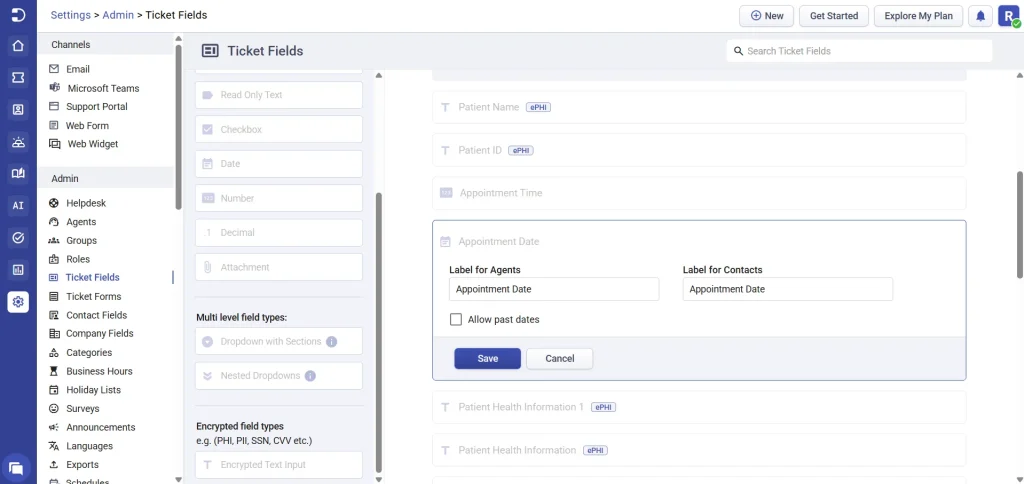Go to Admin breadcrumb link
Screen dimensions: 1024x484
(x=118, y=14)
